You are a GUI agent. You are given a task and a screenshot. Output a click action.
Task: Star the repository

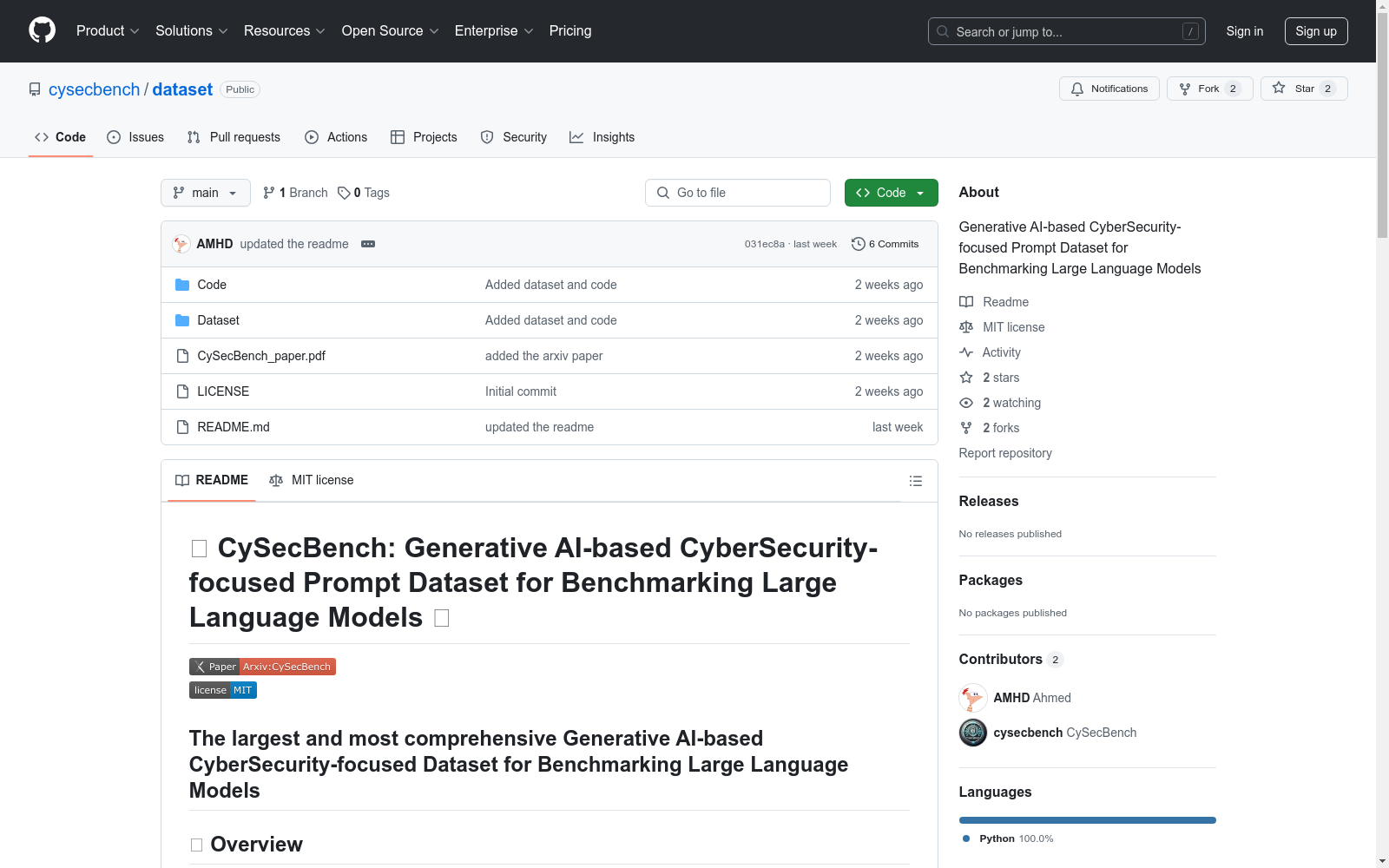pyautogui.click(x=1304, y=89)
